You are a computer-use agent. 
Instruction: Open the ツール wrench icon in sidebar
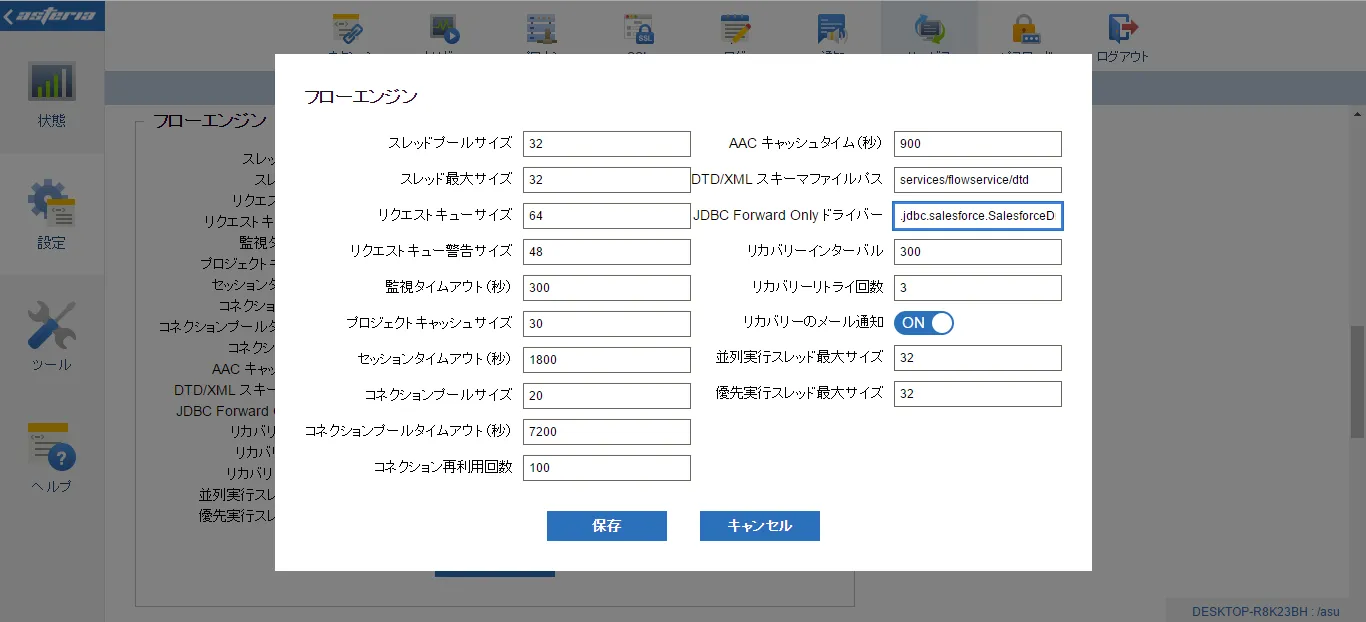[51, 325]
